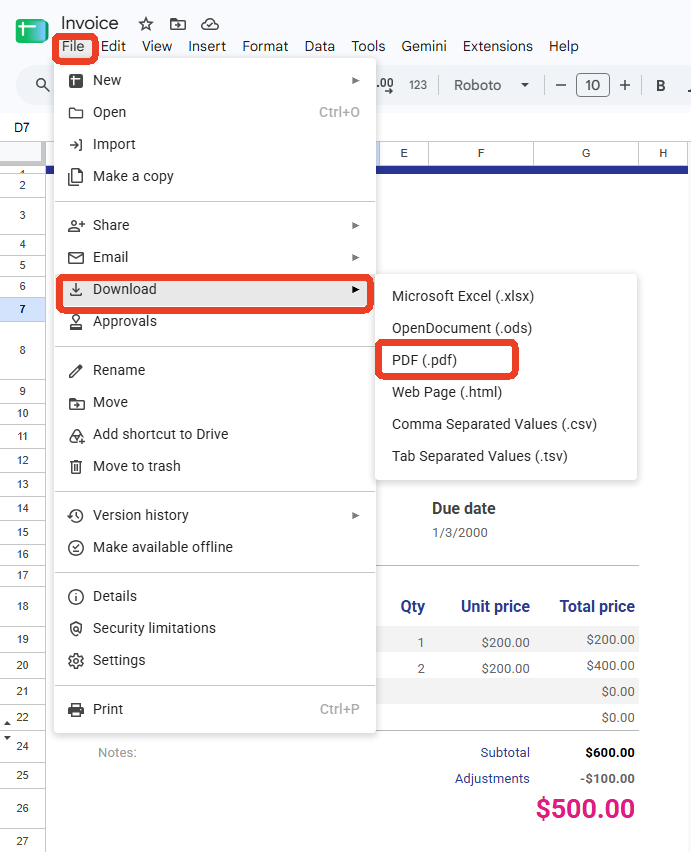Download as Web Page (.html)
This screenshot has width=691, height=852.
click(506, 393)
